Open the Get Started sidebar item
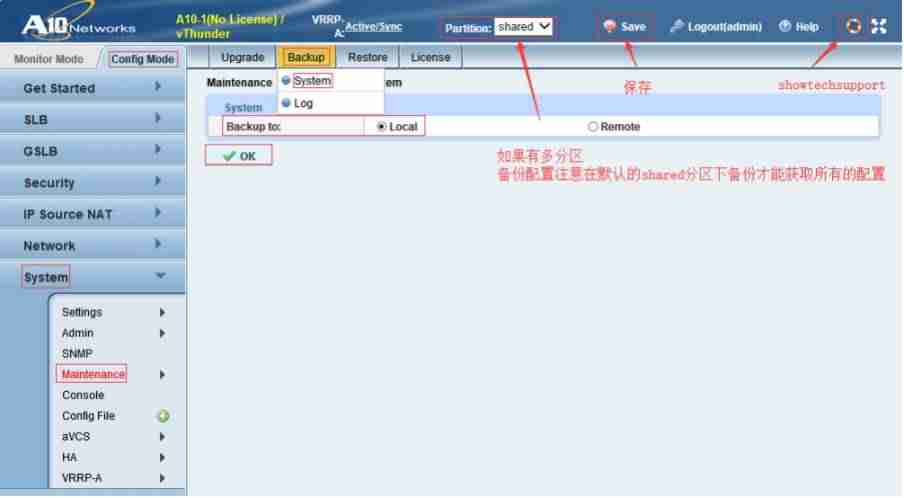Image resolution: width=904 pixels, height=498 pixels. pos(92,88)
